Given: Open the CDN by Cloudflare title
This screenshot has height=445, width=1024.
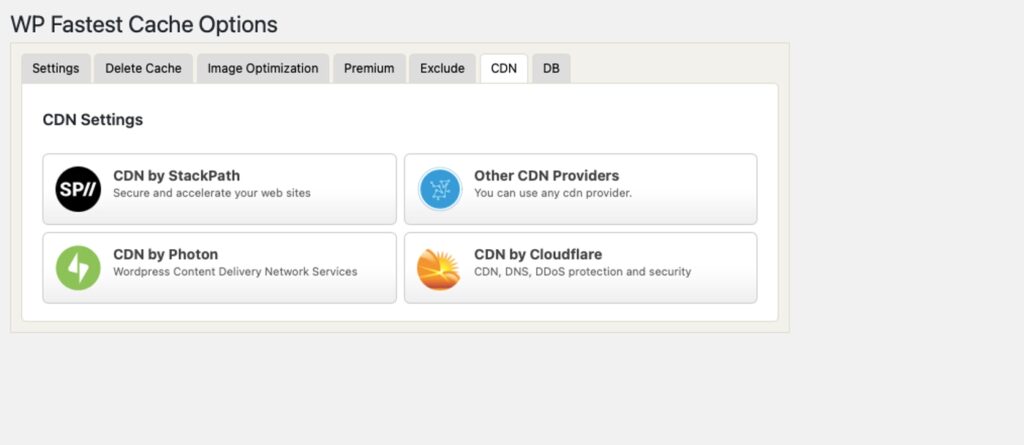Looking at the screenshot, I should click(x=537, y=254).
